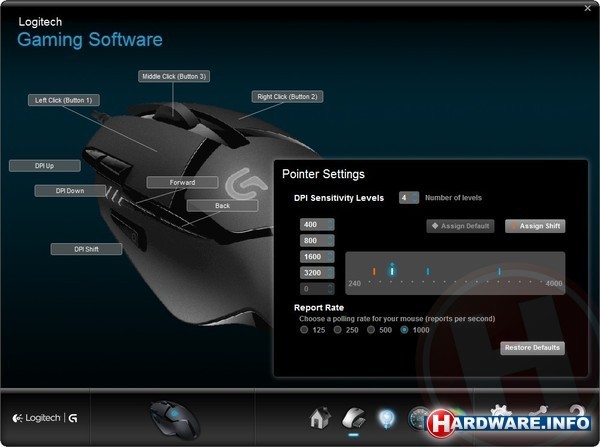Click the Restore Defaults button

(x=532, y=348)
